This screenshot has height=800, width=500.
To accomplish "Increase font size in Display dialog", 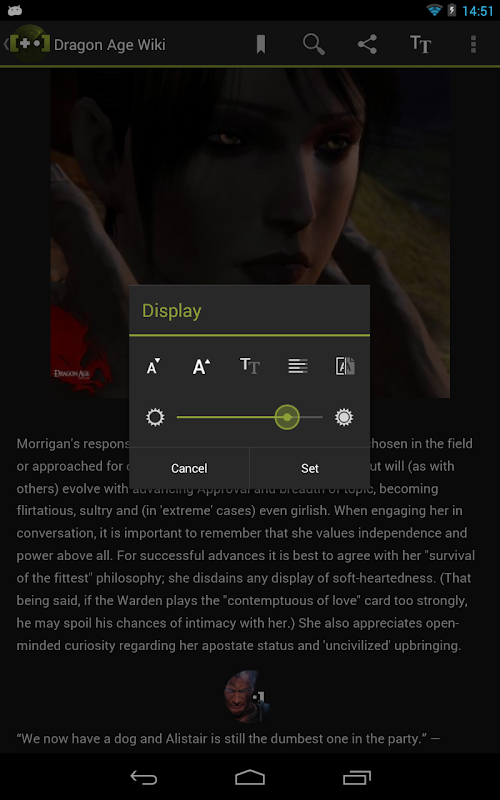I will pyautogui.click(x=201, y=366).
